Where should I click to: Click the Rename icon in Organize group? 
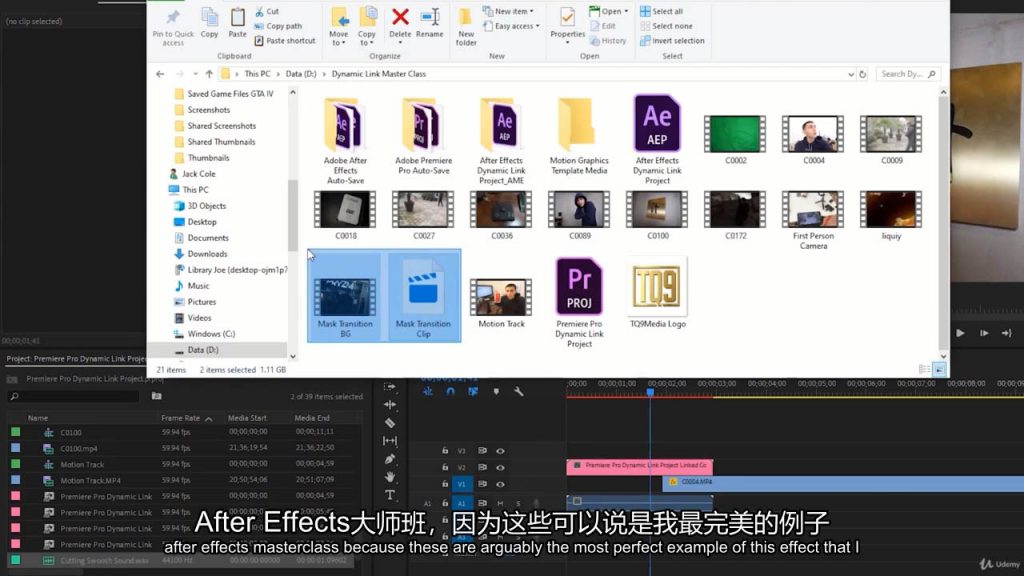point(430,17)
